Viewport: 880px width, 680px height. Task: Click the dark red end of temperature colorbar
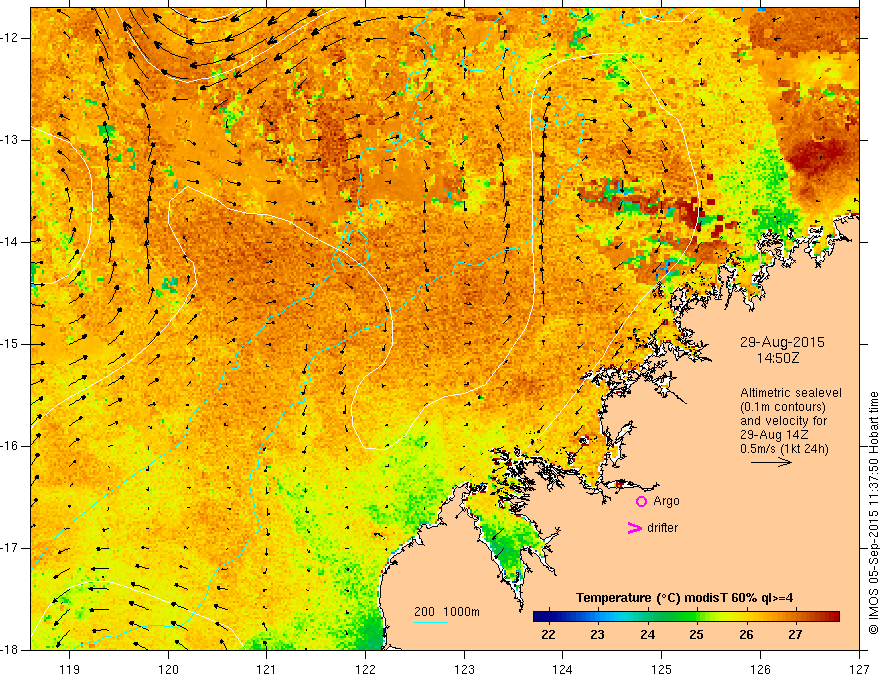(833, 617)
